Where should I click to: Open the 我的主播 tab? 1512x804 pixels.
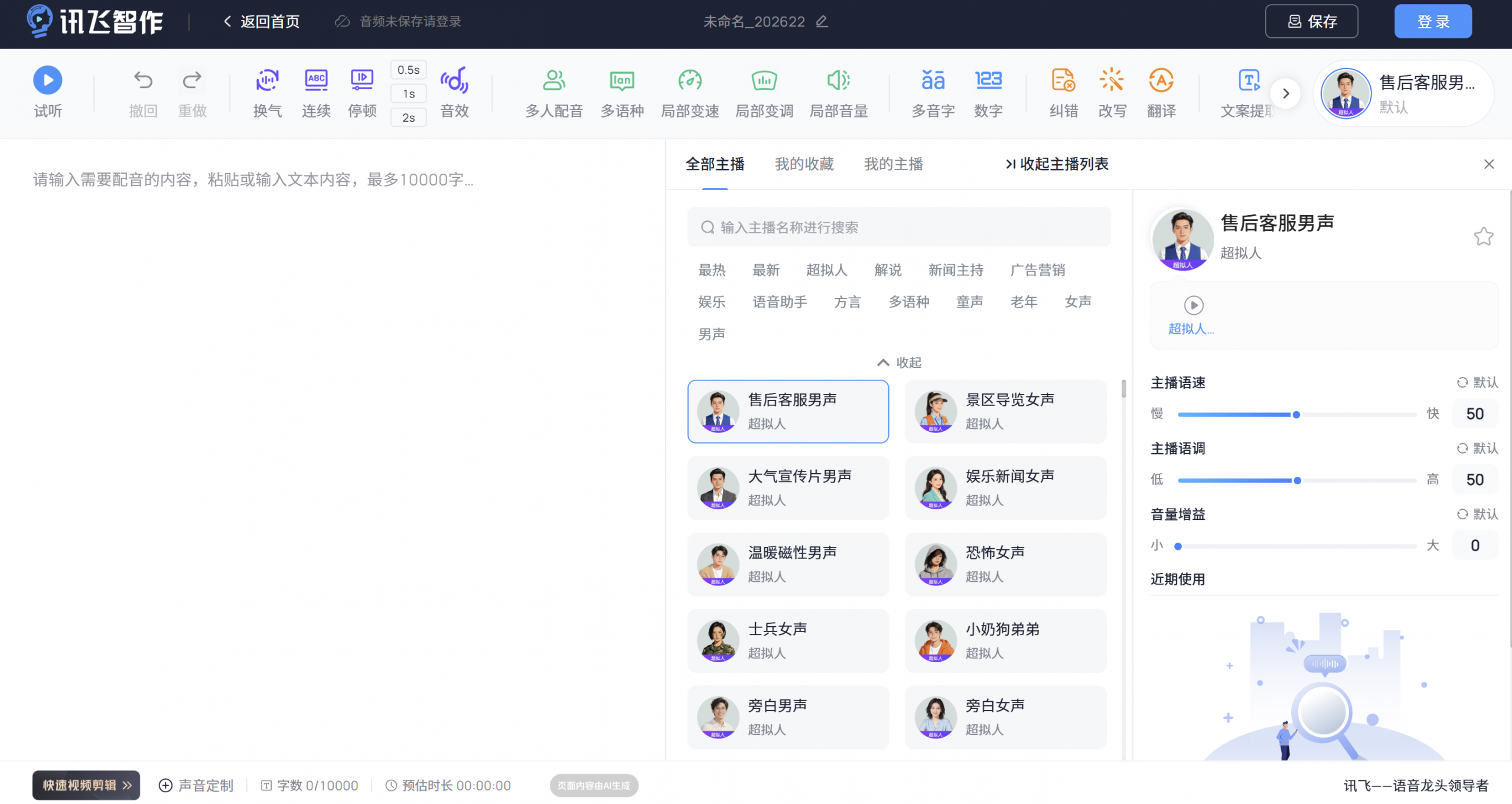(x=893, y=164)
